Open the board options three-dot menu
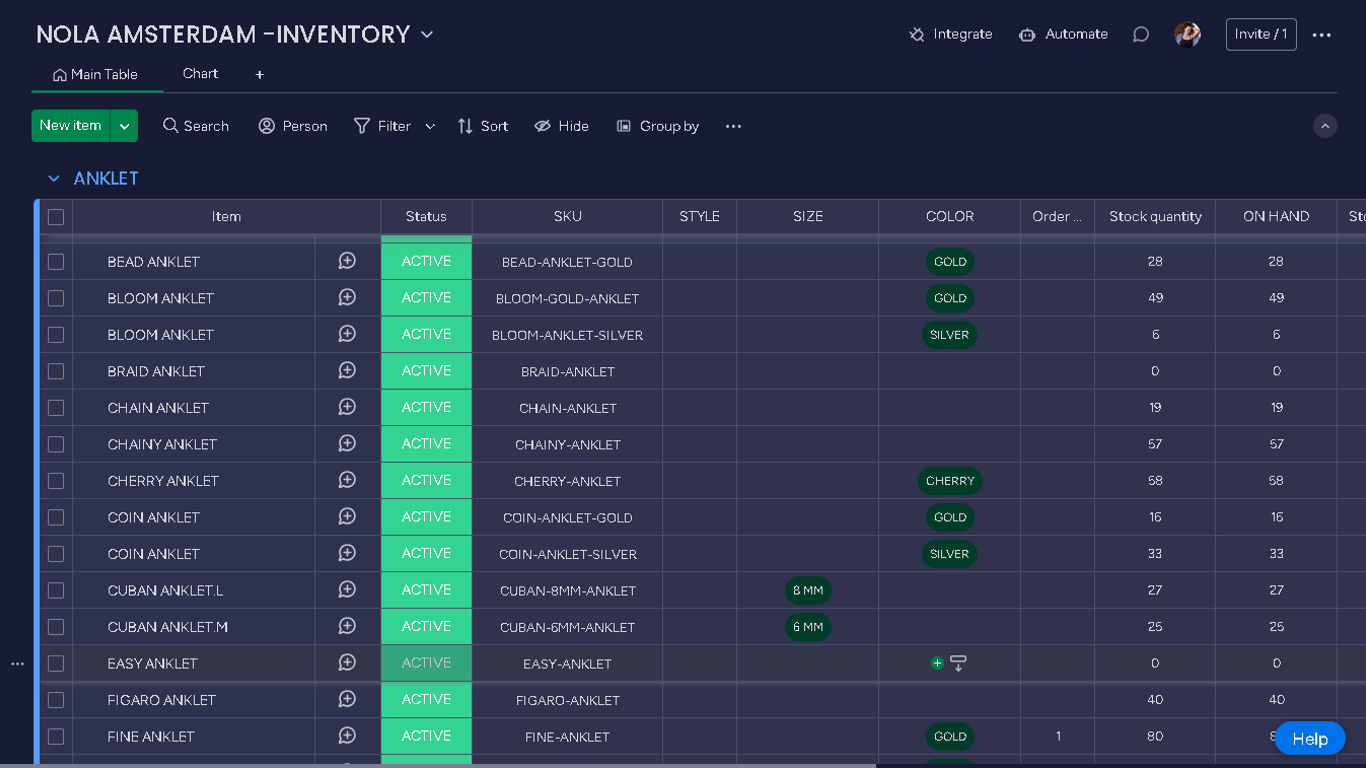Screen dimensions: 1366x768 click(x=1322, y=35)
